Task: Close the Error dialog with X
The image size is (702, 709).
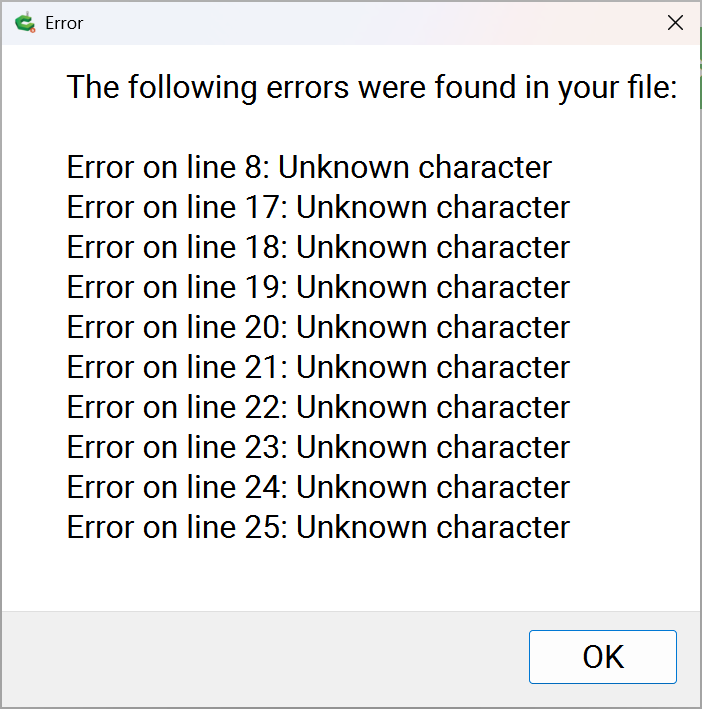Action: pos(676,22)
